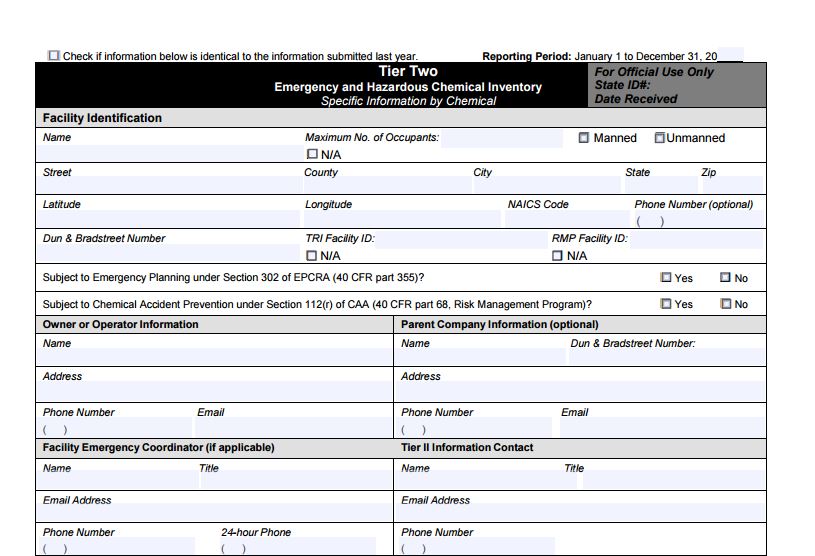The image size is (815, 556).
Task: Check N/A under TRI Facility ID
Action: pos(311,256)
